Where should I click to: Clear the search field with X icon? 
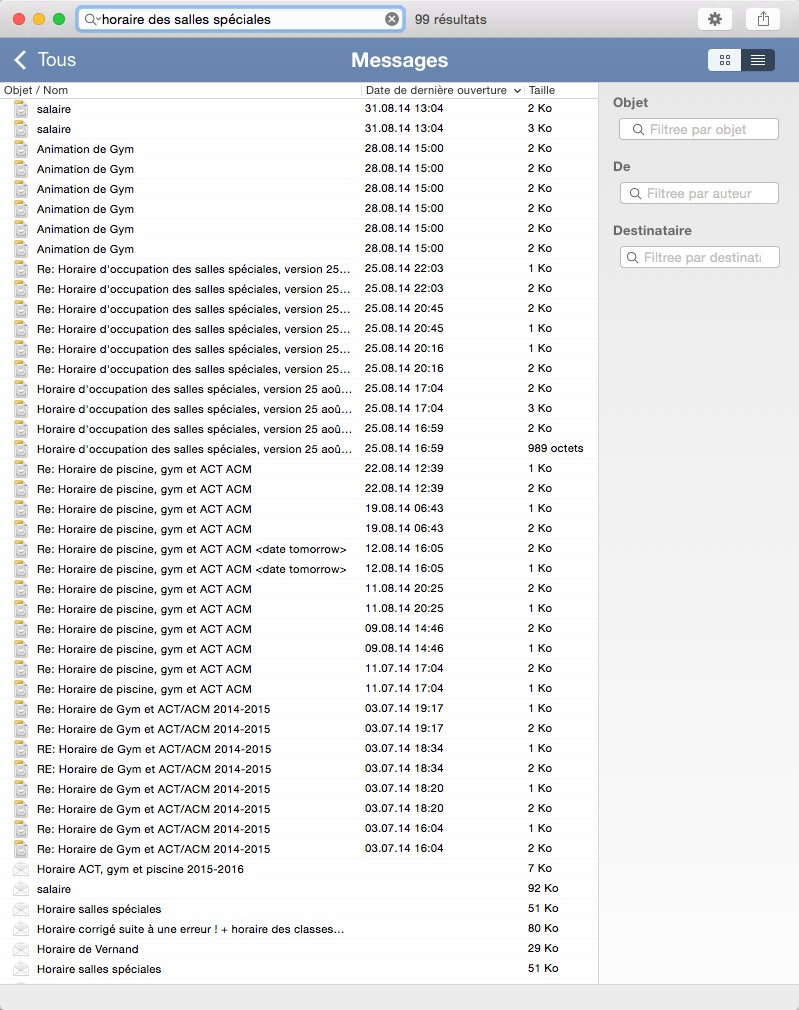click(x=391, y=19)
